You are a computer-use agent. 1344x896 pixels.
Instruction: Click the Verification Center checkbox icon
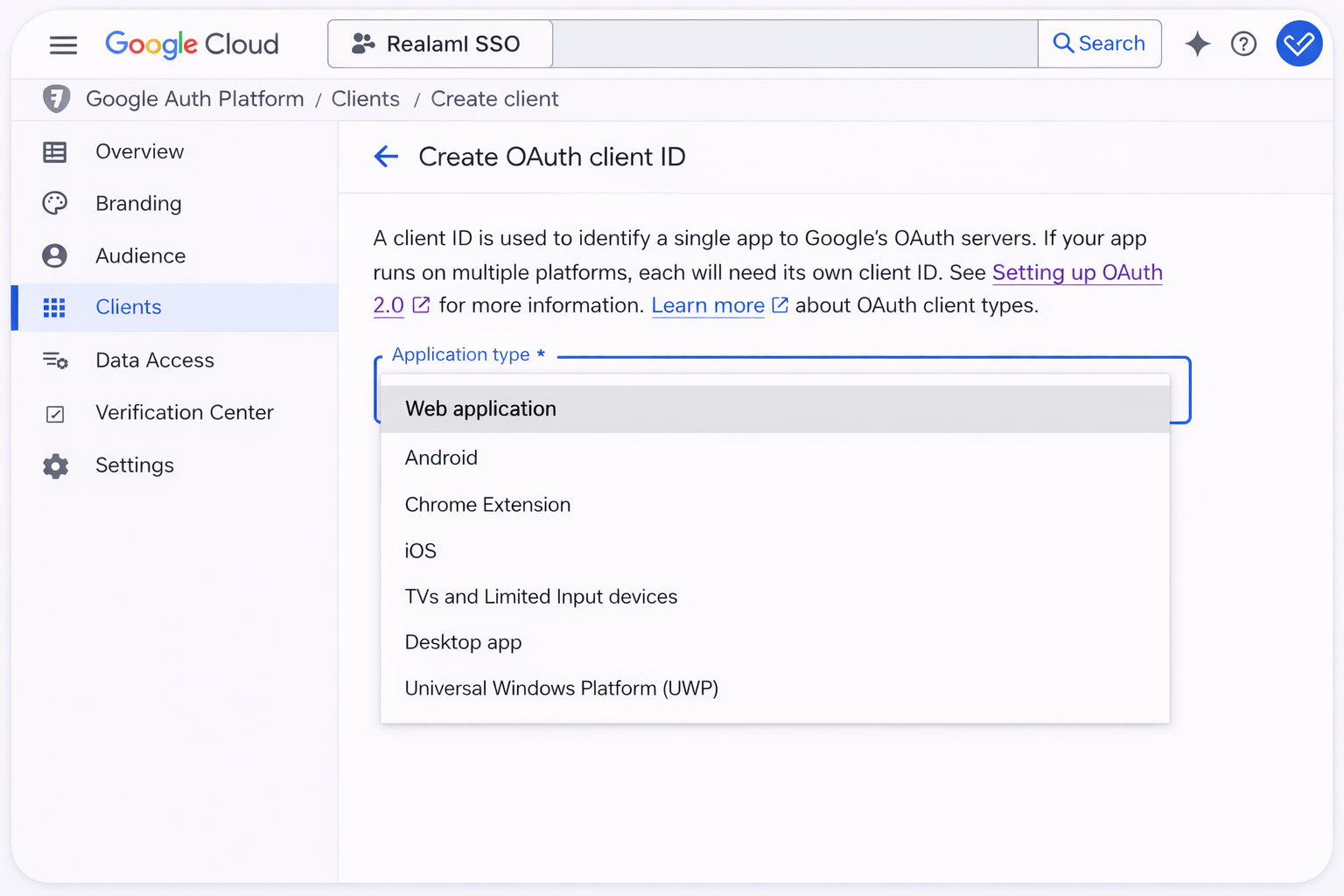coord(55,414)
